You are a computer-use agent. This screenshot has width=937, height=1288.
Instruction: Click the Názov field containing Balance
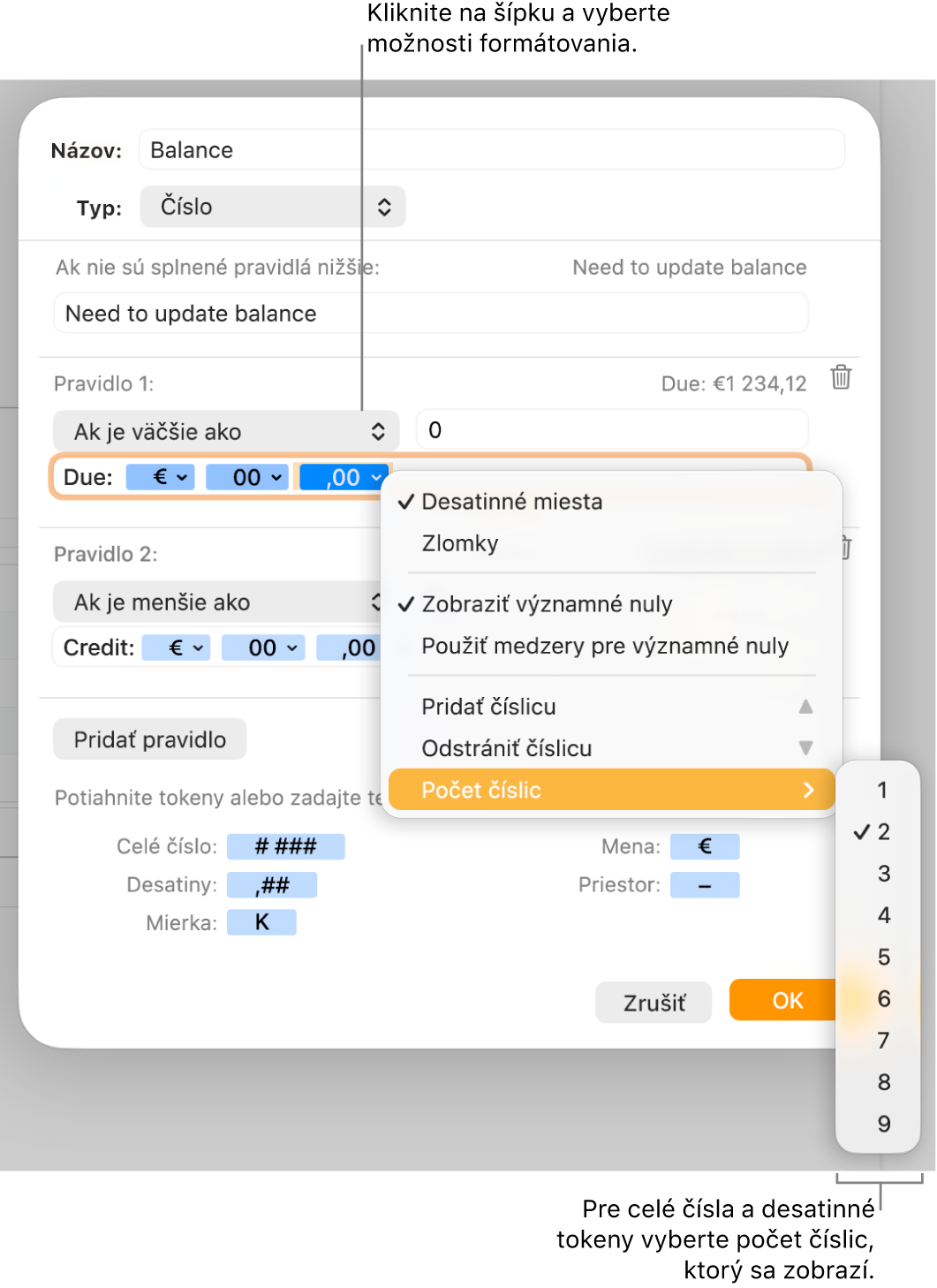492,150
